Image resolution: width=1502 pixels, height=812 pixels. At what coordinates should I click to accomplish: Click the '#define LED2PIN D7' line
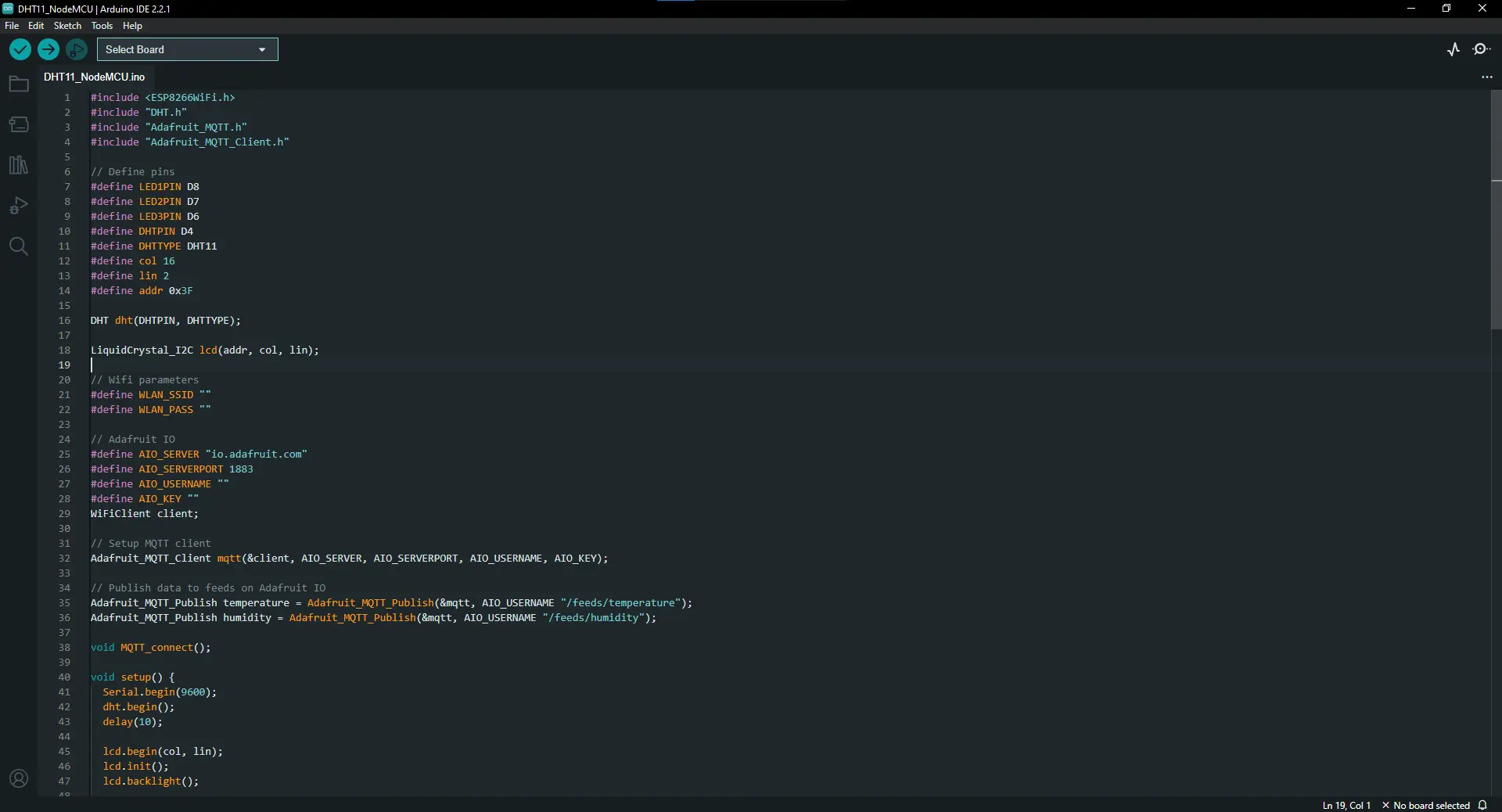click(x=145, y=202)
